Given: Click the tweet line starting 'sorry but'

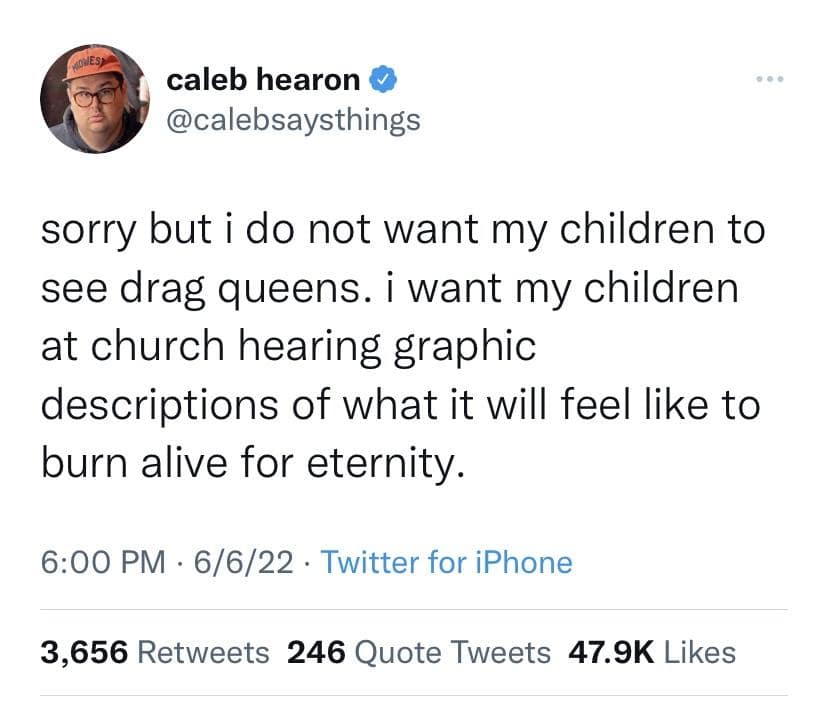Looking at the screenshot, I should (402, 231).
